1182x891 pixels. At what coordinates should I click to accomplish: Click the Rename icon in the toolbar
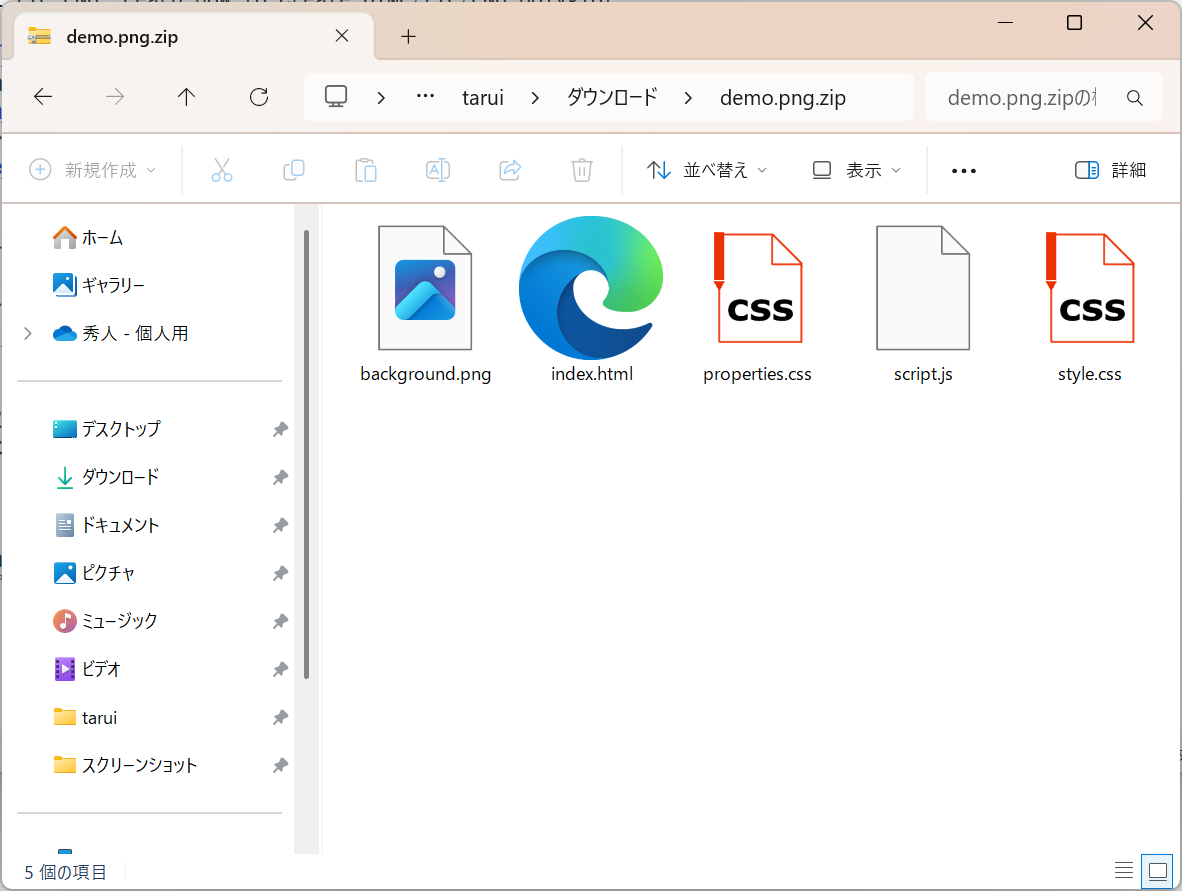[438, 170]
